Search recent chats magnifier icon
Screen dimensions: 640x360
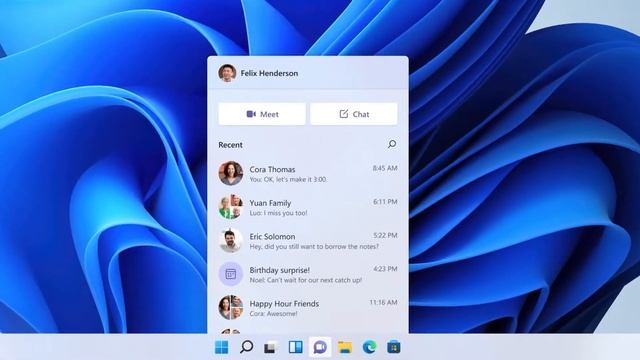pyautogui.click(x=392, y=144)
